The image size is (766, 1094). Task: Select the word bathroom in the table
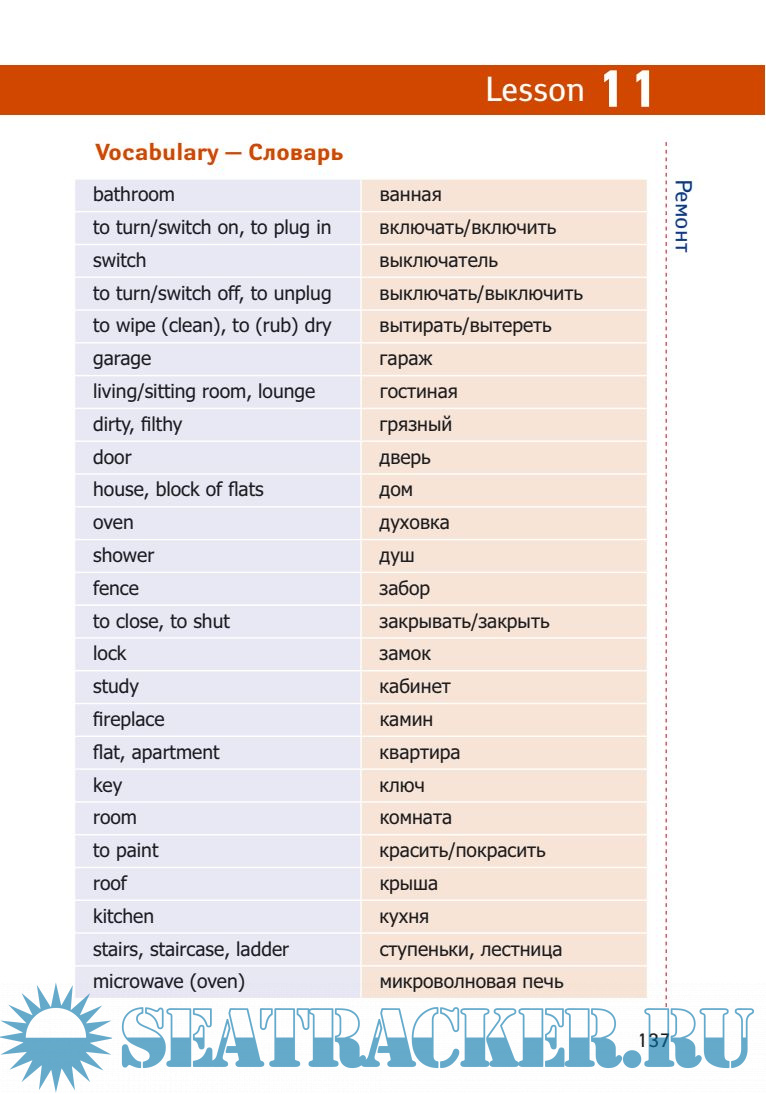pyautogui.click(x=134, y=195)
